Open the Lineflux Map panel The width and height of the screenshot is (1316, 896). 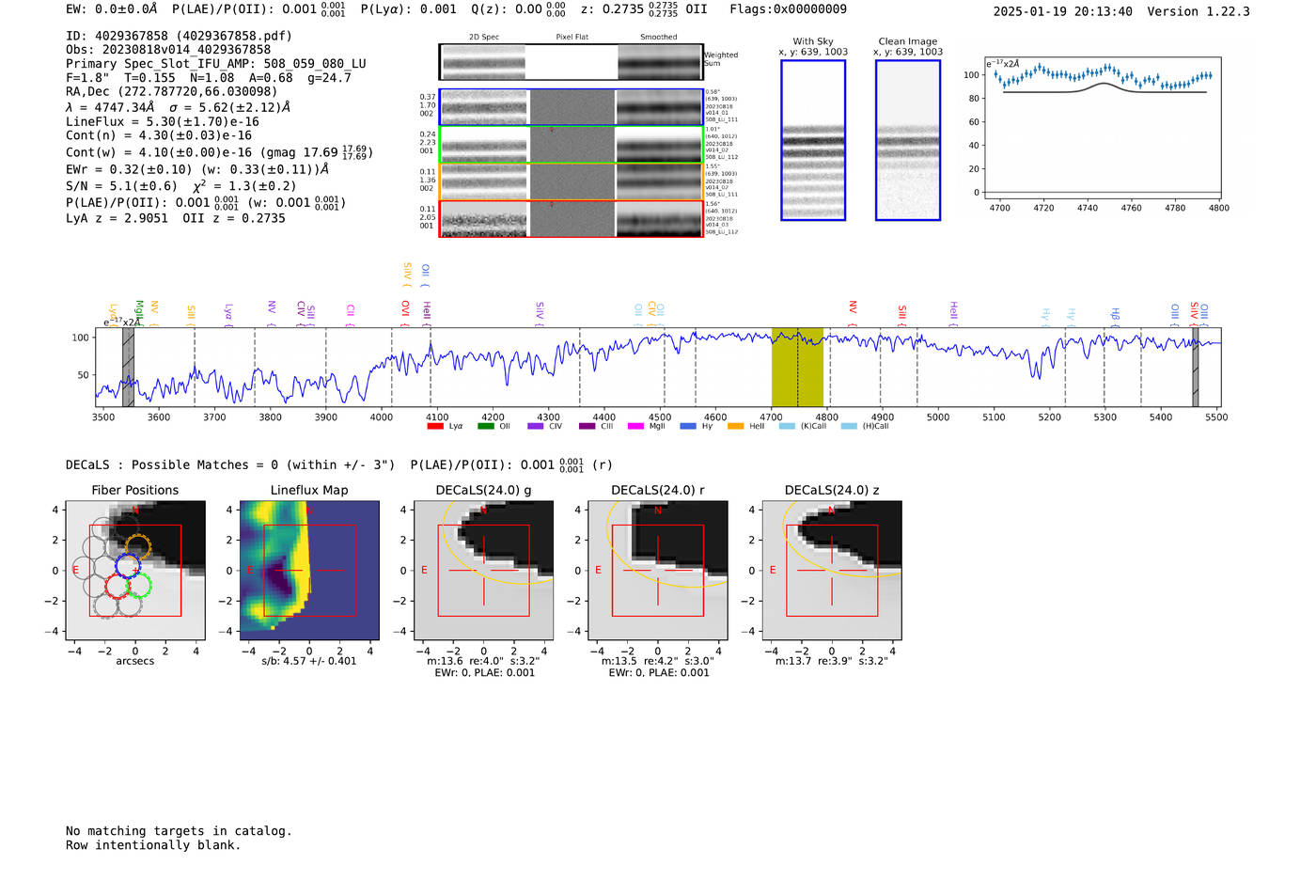[x=309, y=570]
